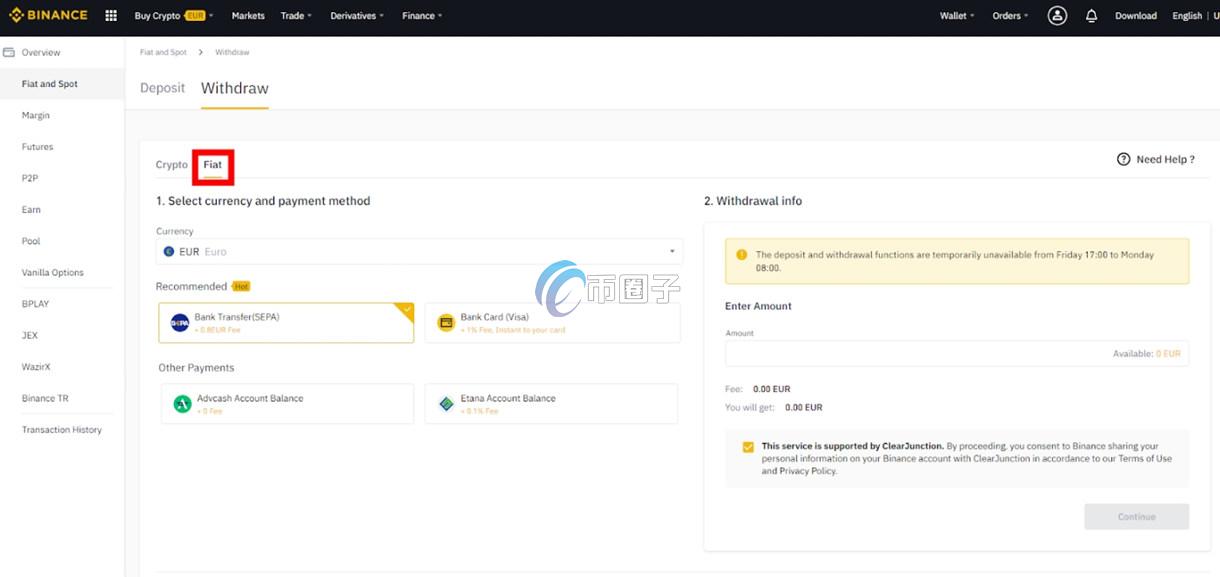Open the Overview sidebar item
The image size is (1220, 577).
[x=41, y=53]
